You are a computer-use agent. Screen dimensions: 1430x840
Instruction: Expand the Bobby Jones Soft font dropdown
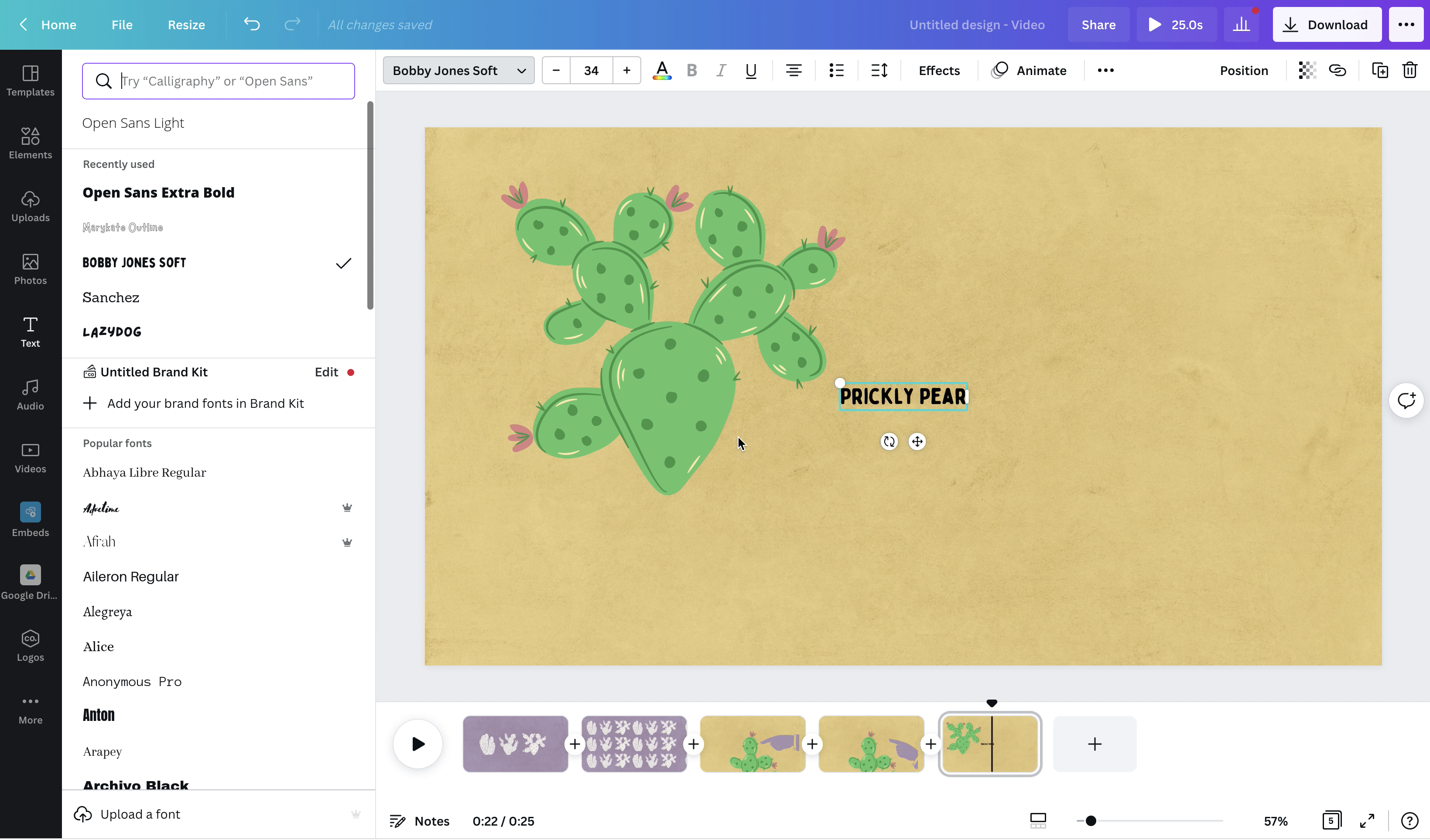(458, 70)
